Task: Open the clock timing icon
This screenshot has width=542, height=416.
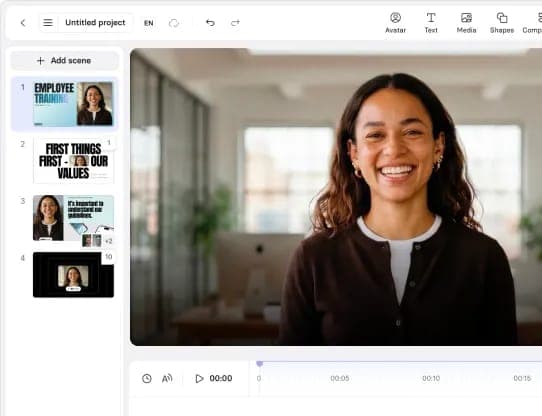Action: point(147,378)
